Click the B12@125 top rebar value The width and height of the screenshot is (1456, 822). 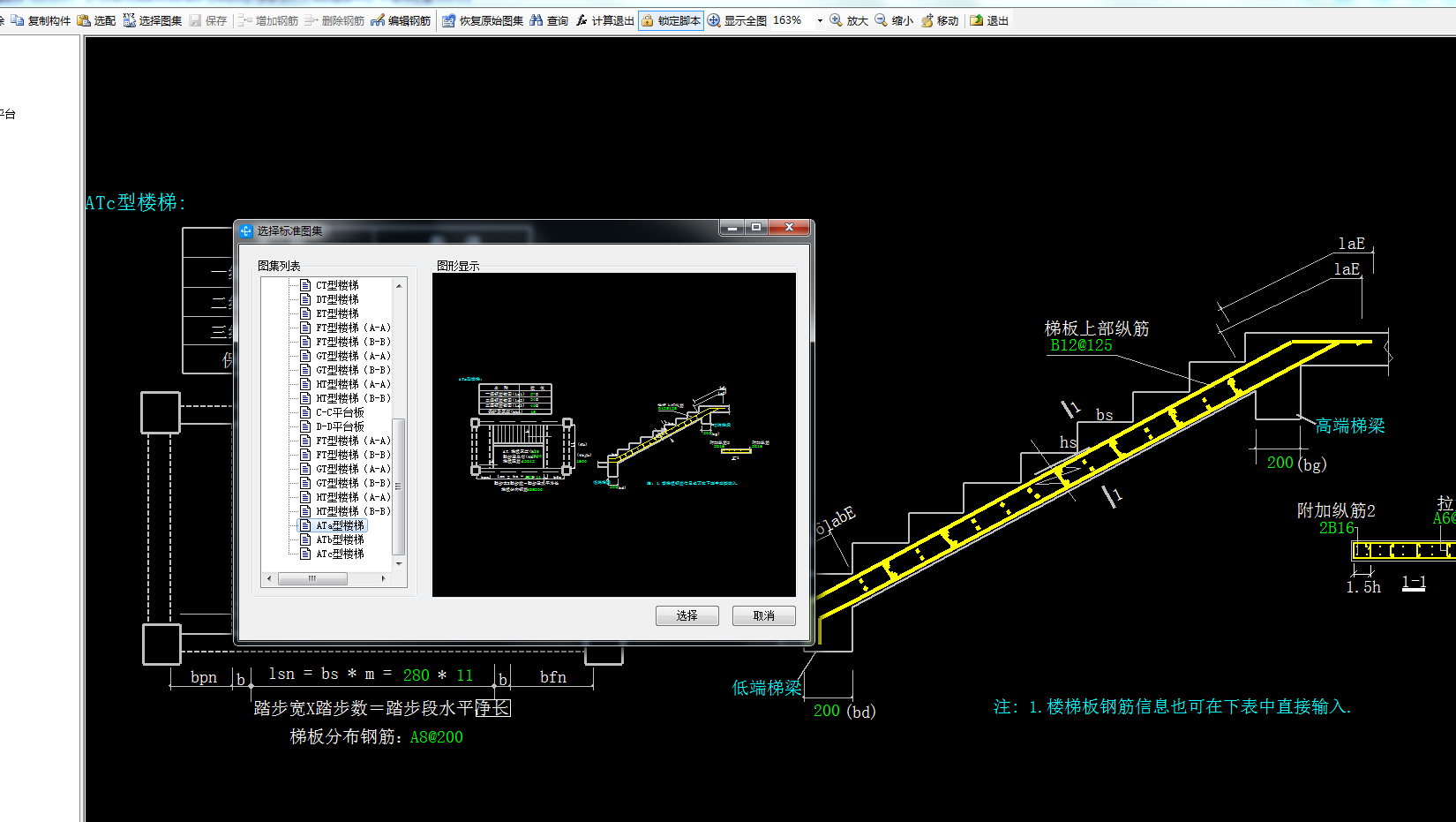[x=1081, y=345]
